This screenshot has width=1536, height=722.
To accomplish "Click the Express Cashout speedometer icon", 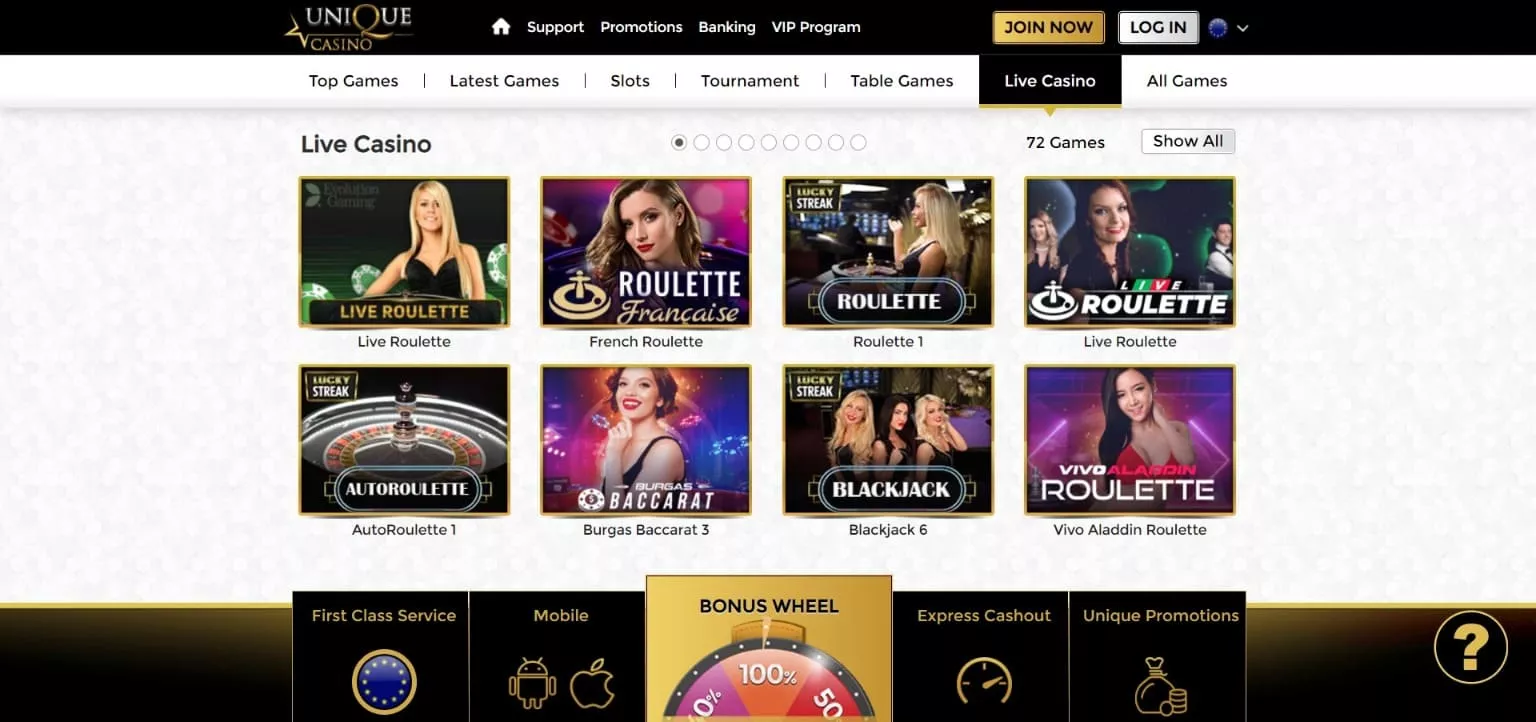I will click(984, 682).
